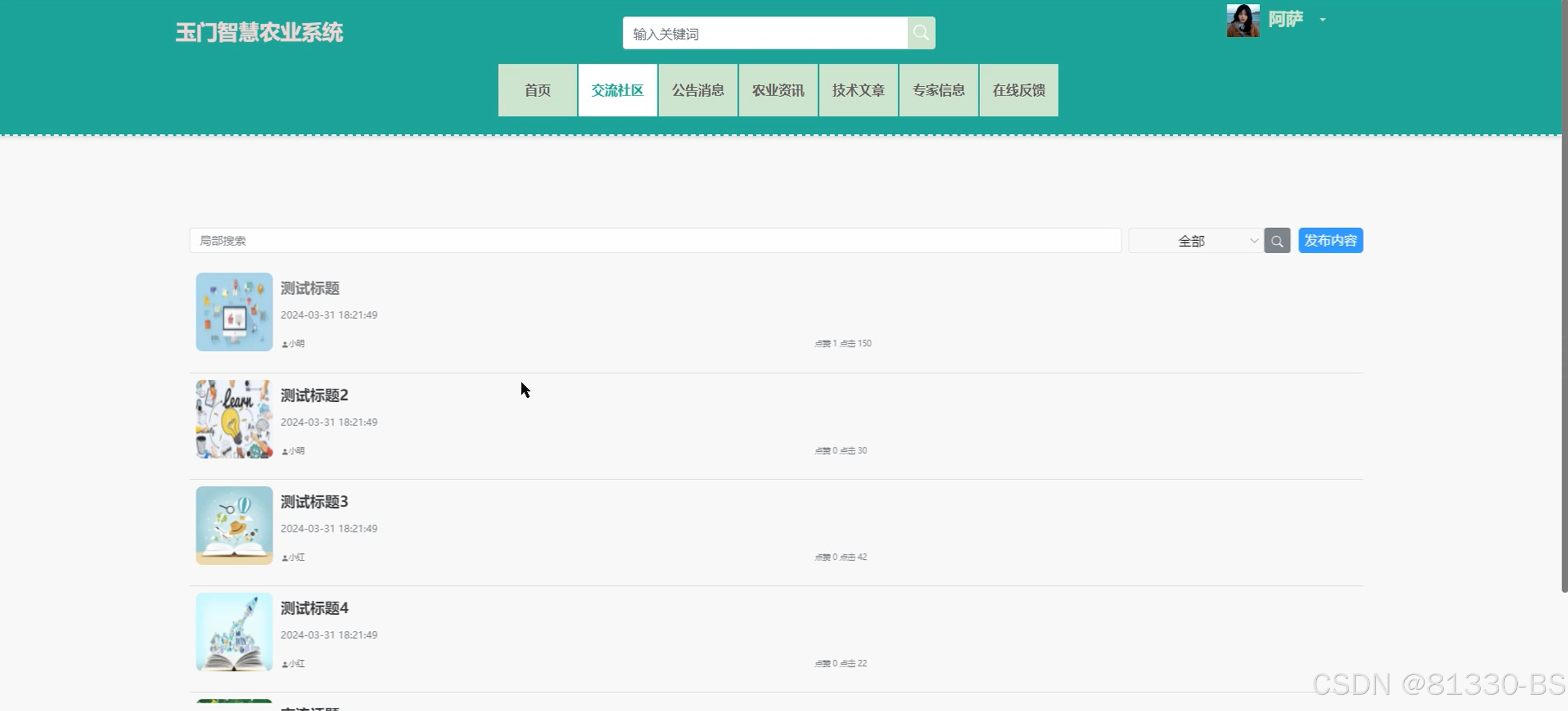
Task: Click the top search magnifier icon
Action: [x=921, y=33]
